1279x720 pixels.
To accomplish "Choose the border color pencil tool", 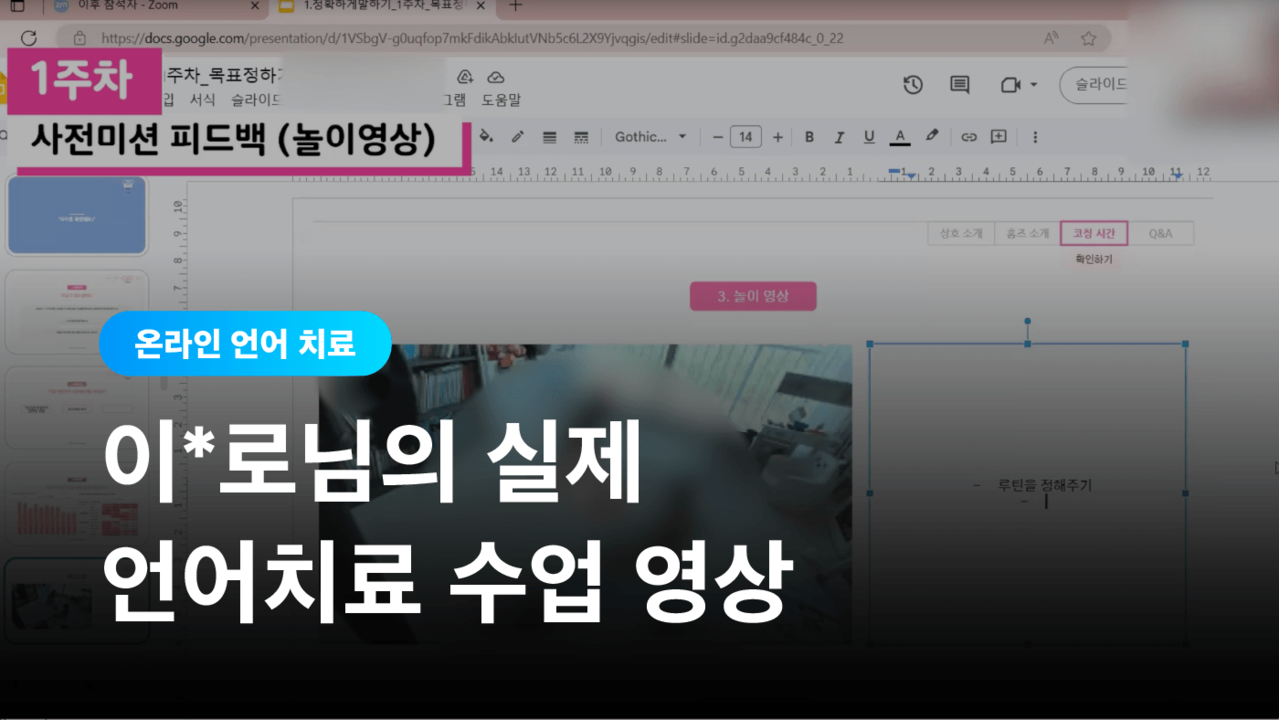I will 517,137.
